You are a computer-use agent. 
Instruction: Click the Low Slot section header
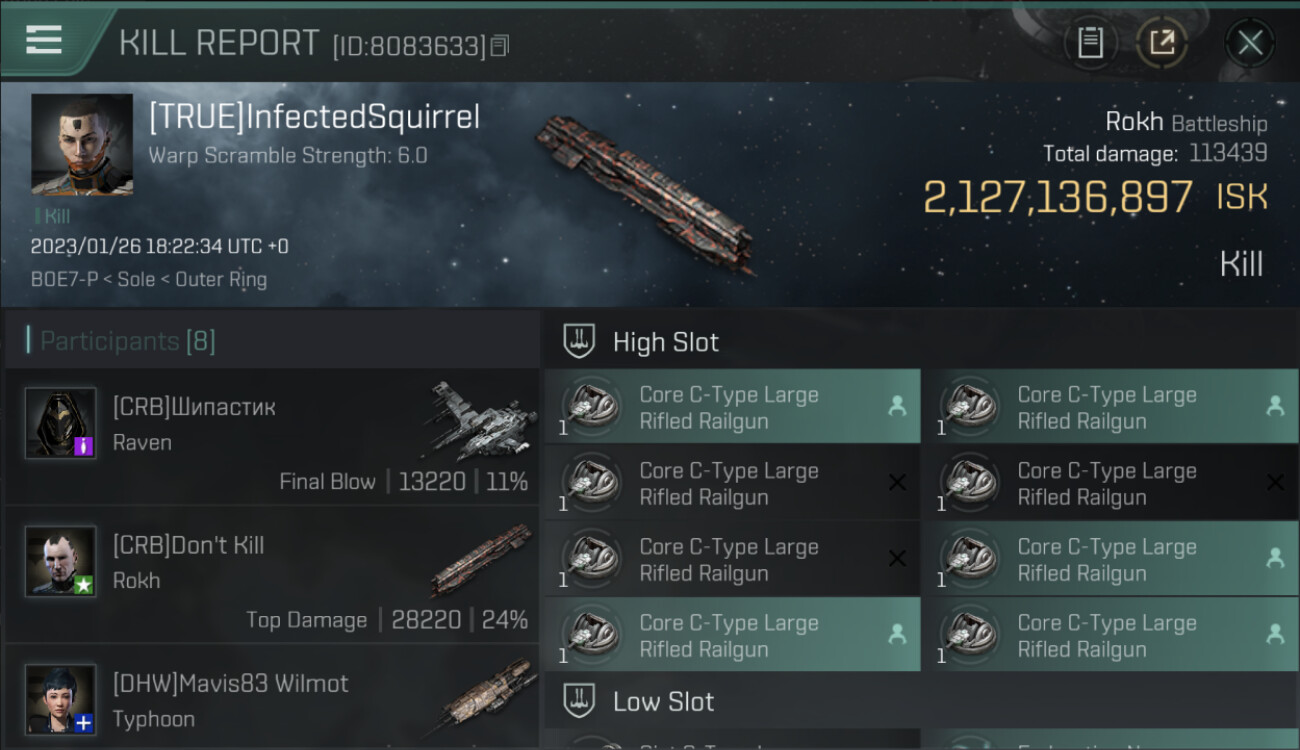tap(663, 702)
